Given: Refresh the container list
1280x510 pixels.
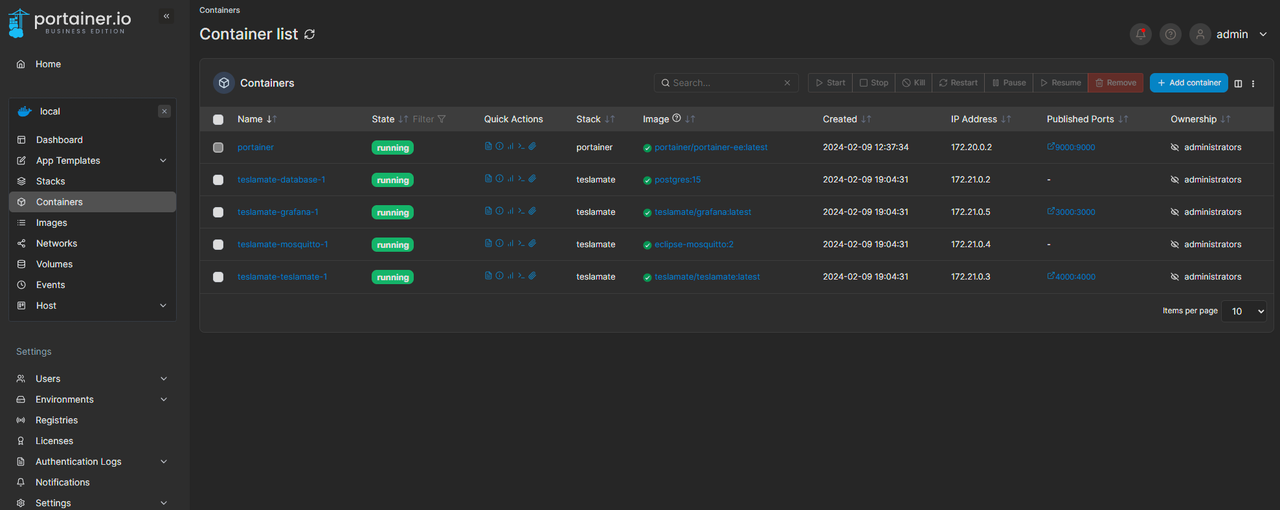Looking at the screenshot, I should tap(310, 34).
